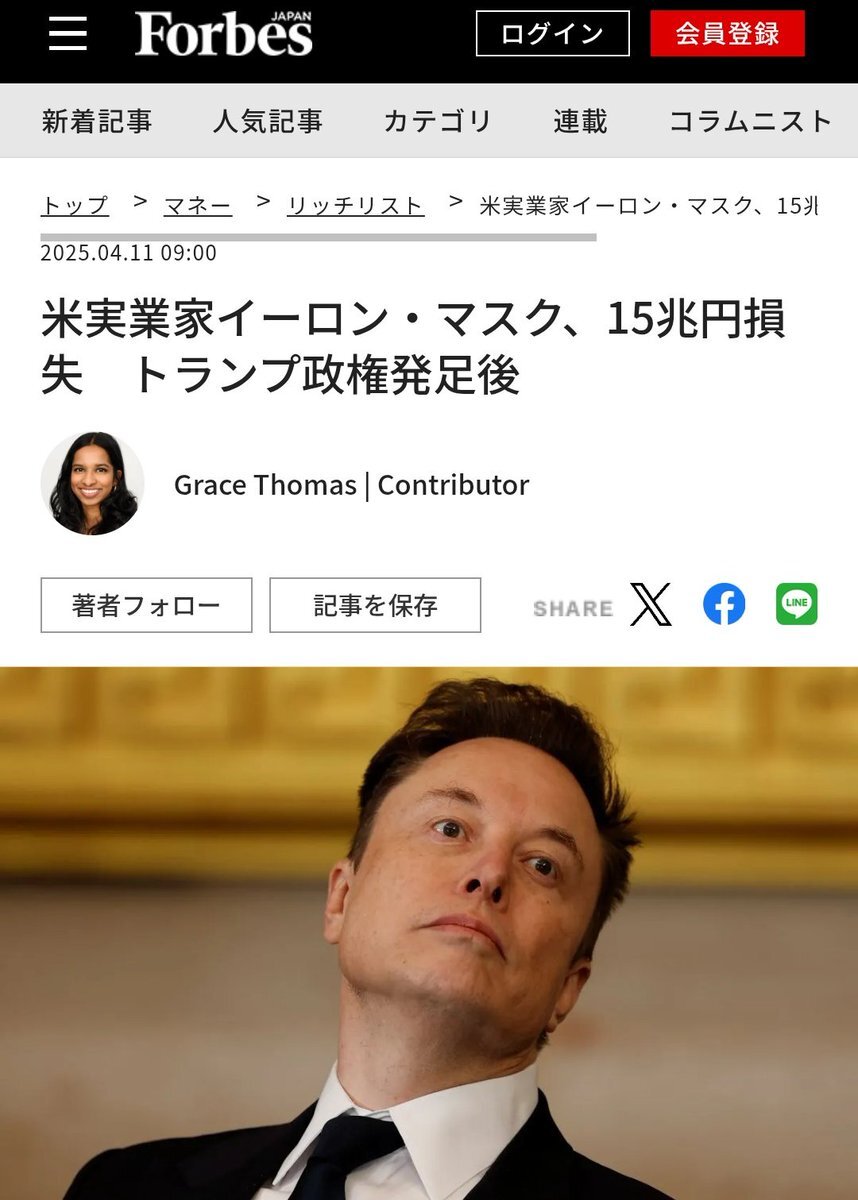The image size is (858, 1200).
Task: Share the article on X
Action: 651,605
